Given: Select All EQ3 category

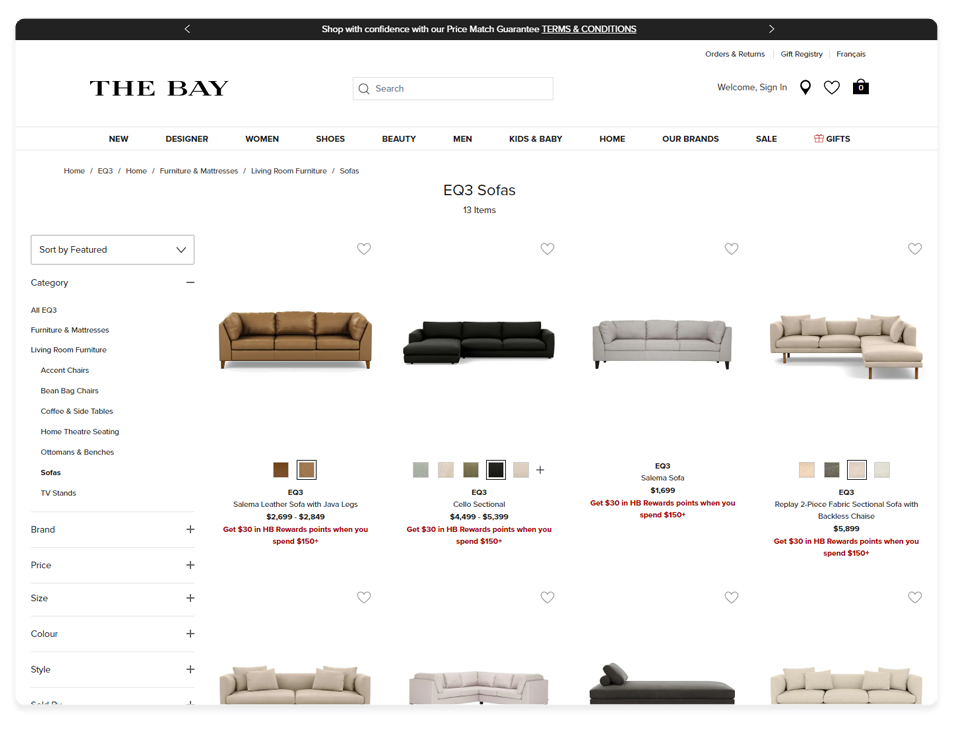Looking at the screenshot, I should pos(43,310).
